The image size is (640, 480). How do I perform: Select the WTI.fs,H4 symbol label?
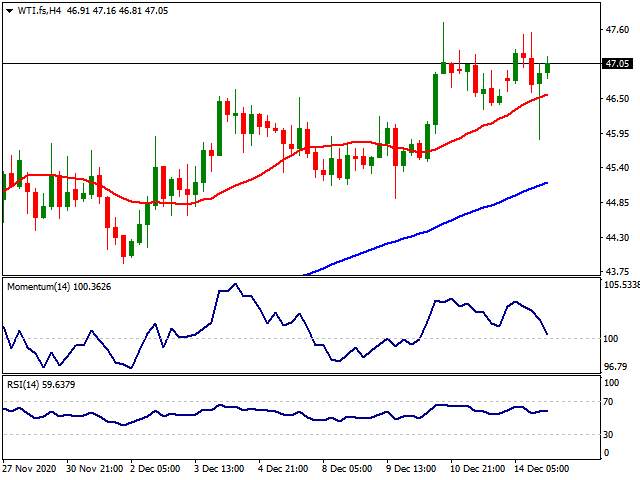[39, 11]
